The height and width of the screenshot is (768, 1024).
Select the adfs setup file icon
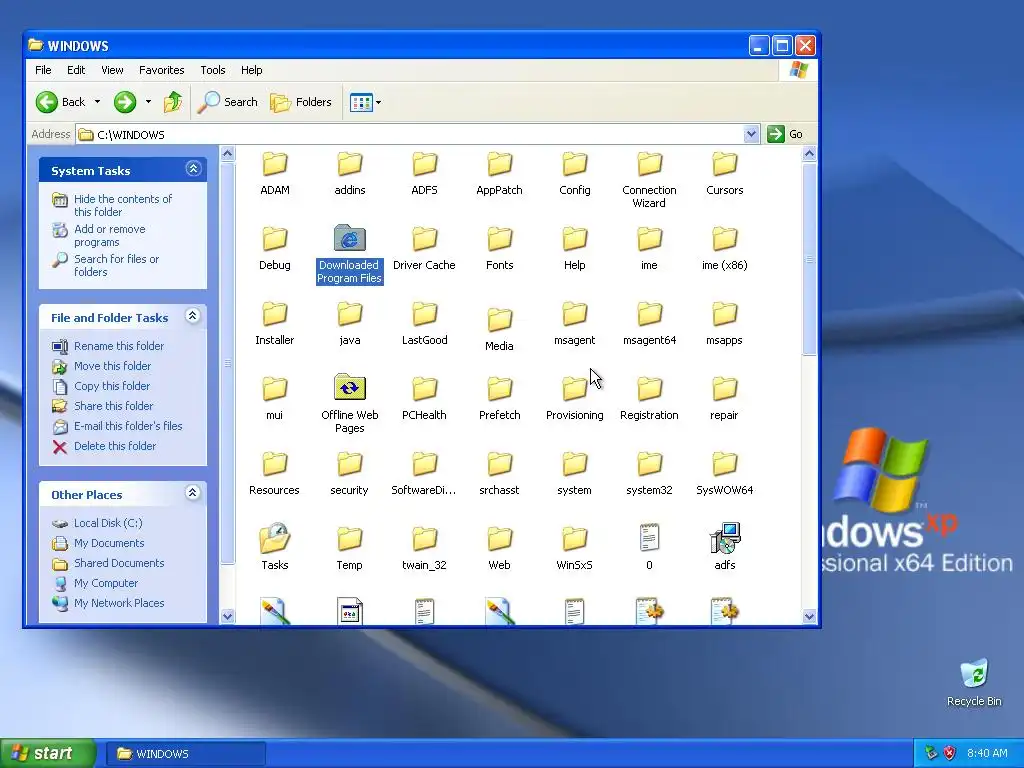pos(724,547)
